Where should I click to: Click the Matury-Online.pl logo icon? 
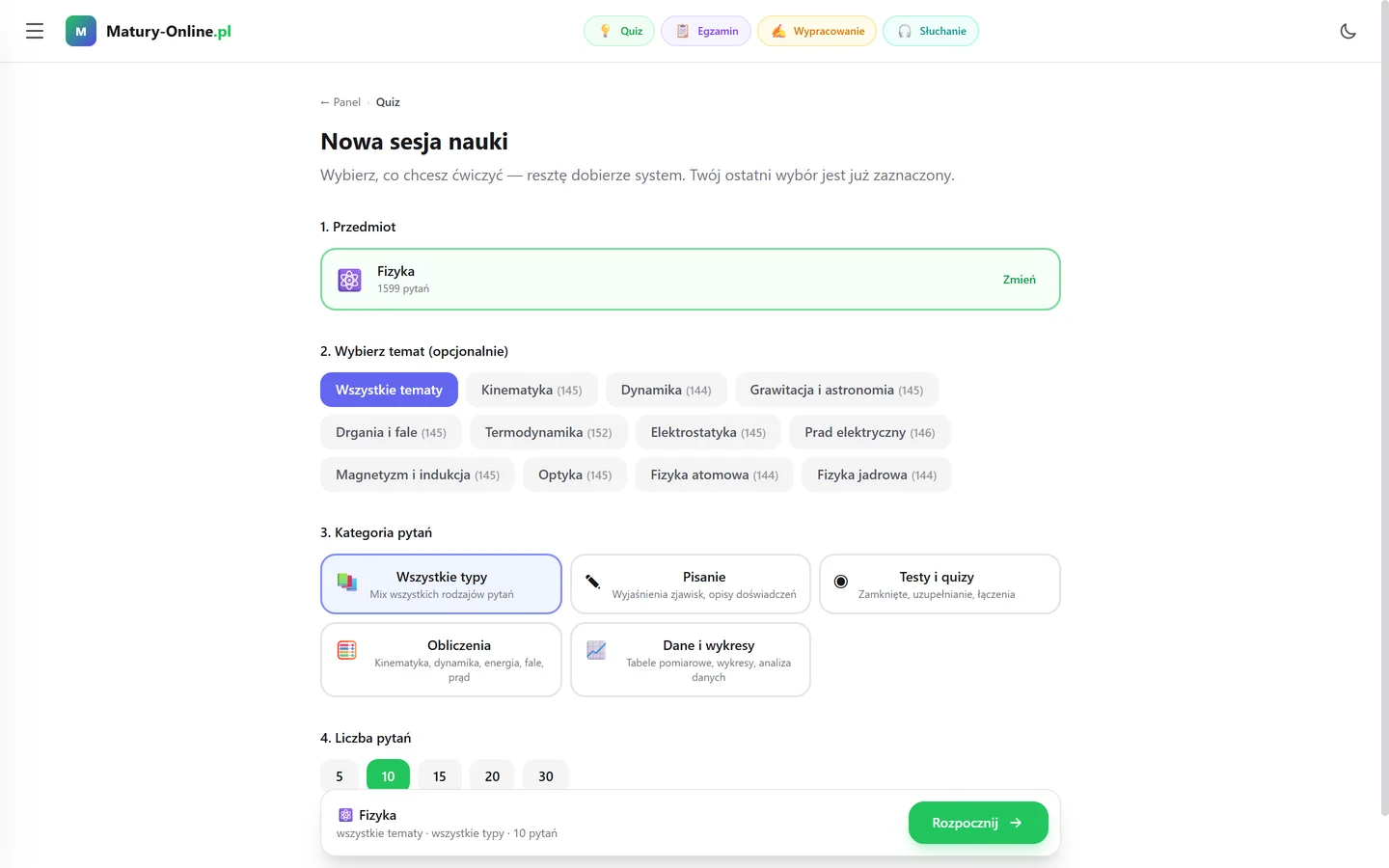point(81,31)
